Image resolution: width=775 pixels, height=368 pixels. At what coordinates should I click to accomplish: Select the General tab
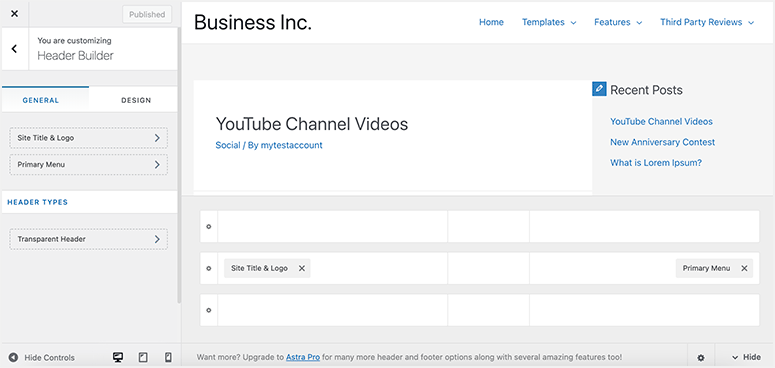(x=41, y=100)
